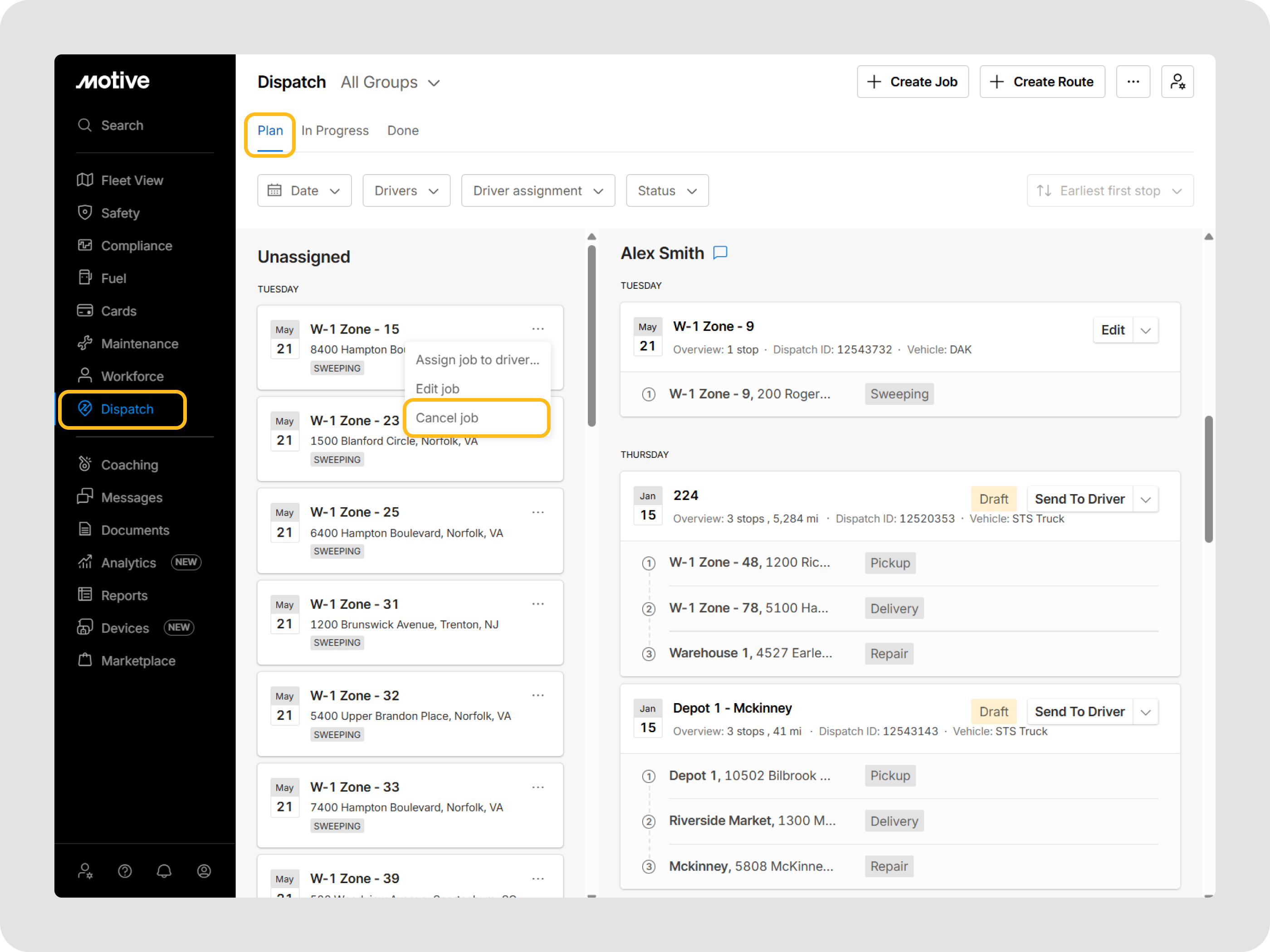Open Fleet View map icon in sidebar
Viewport: 1270px width, 952px height.
point(85,180)
